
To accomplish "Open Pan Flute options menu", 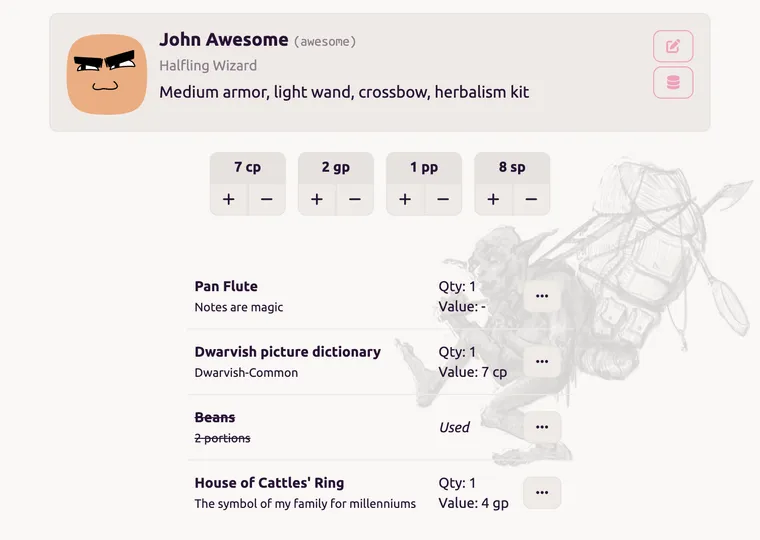I will tap(542, 296).
